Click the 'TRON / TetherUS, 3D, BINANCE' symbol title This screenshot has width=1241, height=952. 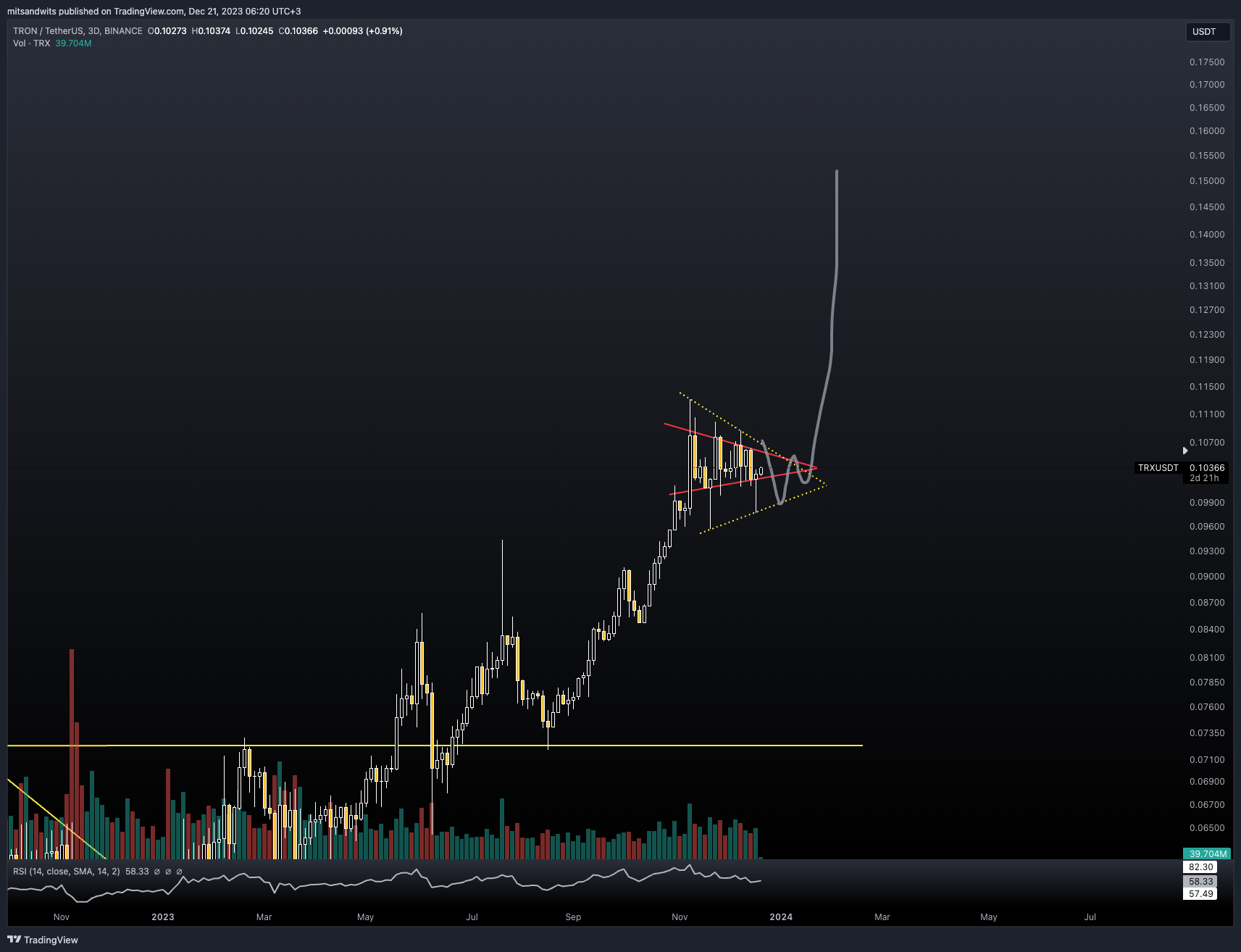point(78,31)
